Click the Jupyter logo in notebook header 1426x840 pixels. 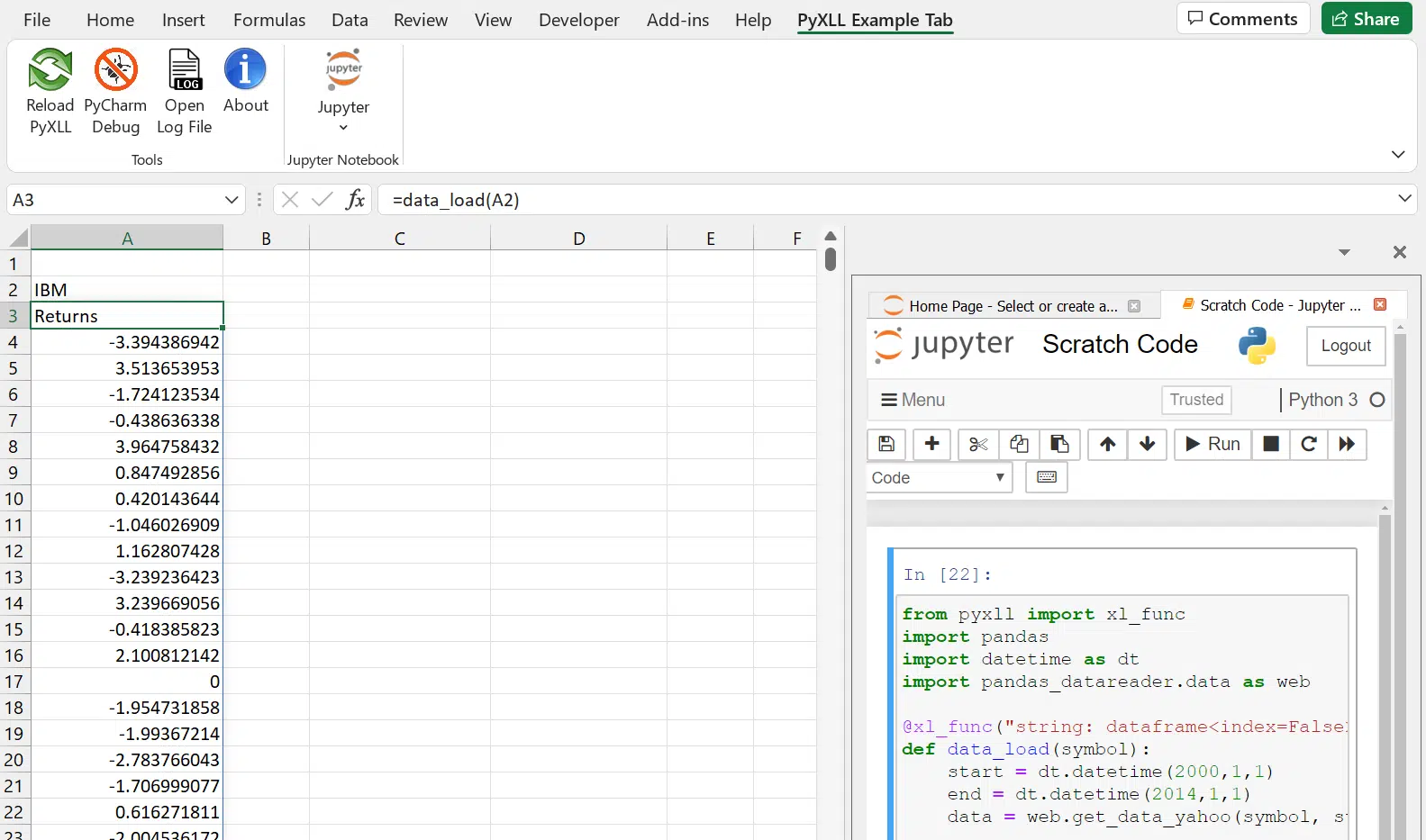coord(944,345)
